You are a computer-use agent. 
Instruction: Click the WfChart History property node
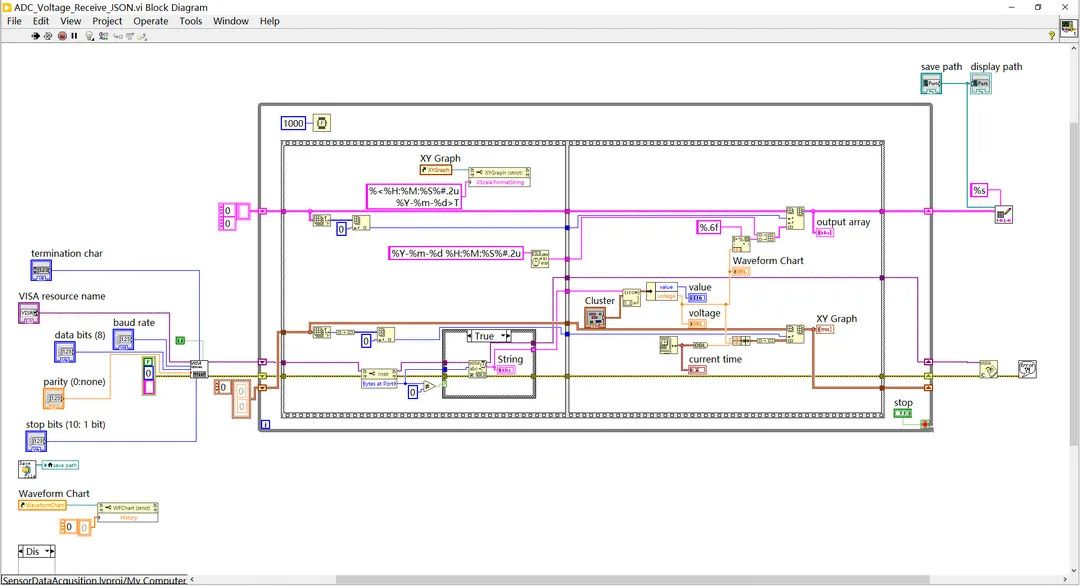tap(127, 512)
